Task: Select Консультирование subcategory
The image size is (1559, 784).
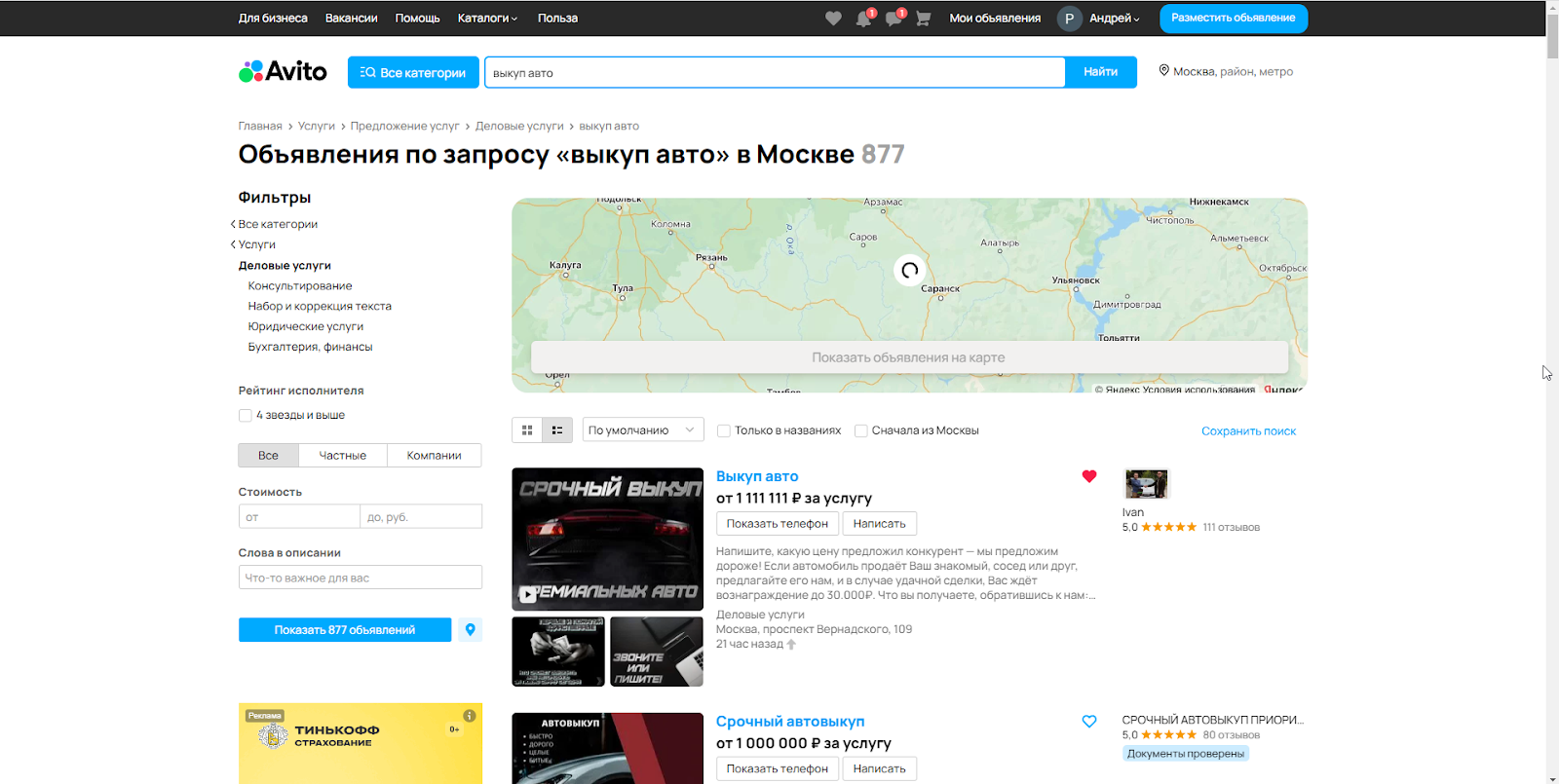Action: click(300, 286)
